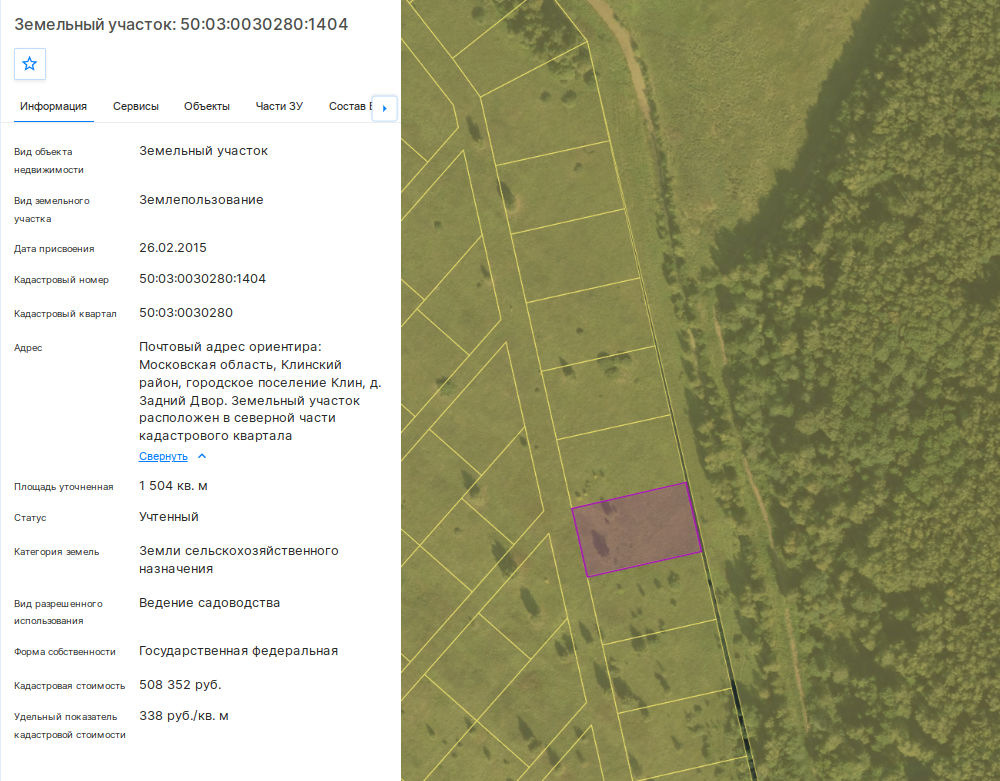This screenshot has height=781, width=1000.
Task: Click the Свернуть link under address
Action: (x=163, y=456)
